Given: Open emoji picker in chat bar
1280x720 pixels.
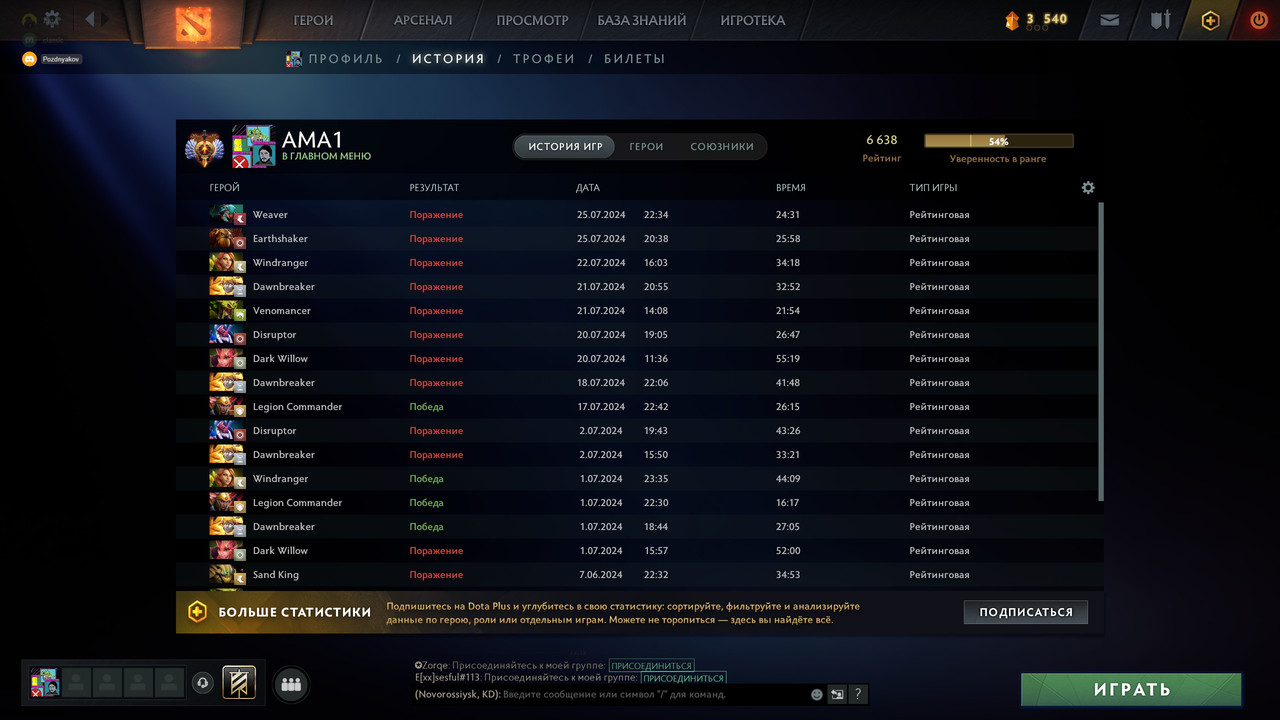Looking at the screenshot, I should tap(817, 694).
